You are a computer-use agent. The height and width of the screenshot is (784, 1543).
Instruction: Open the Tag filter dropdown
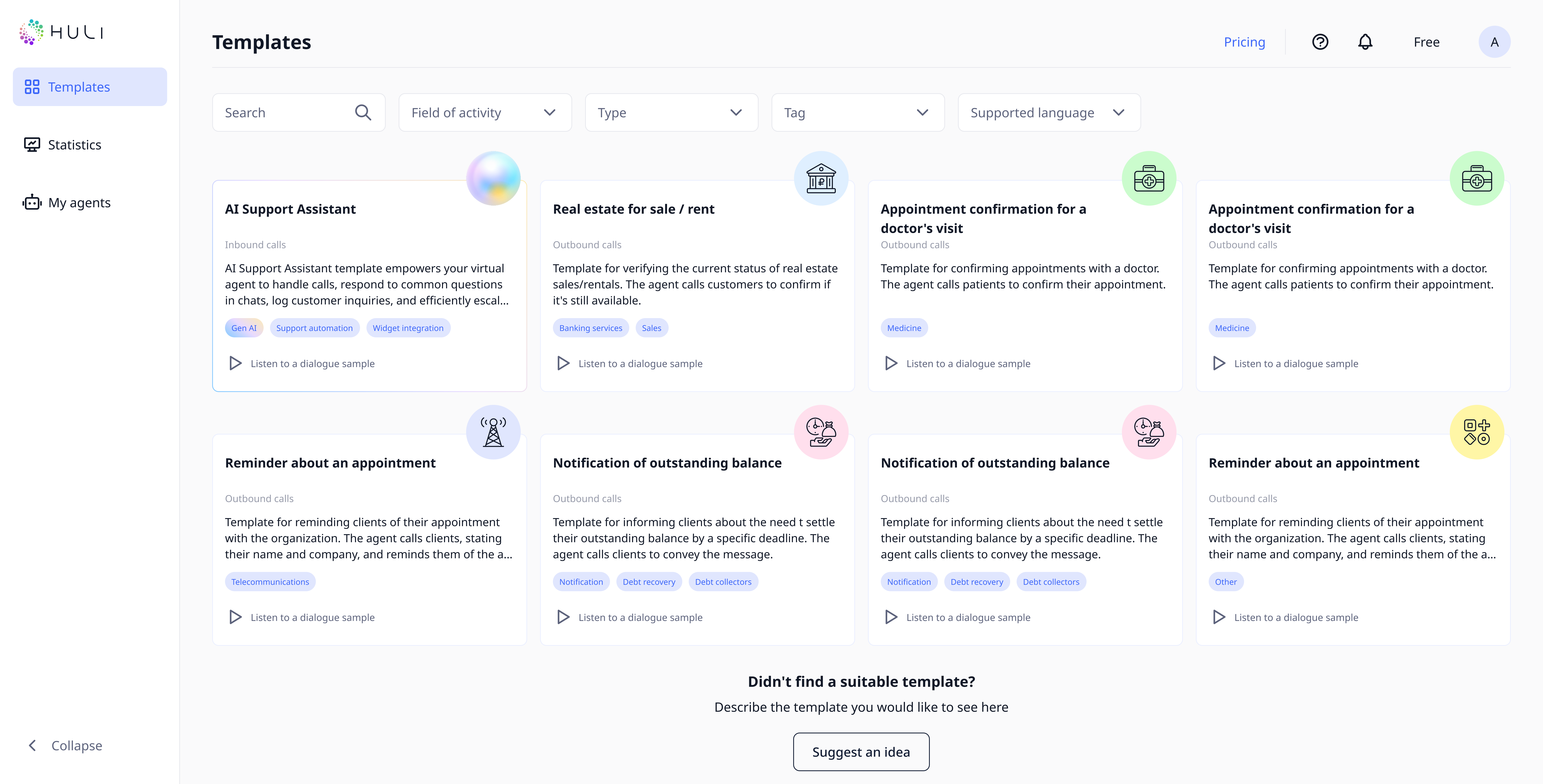(857, 113)
